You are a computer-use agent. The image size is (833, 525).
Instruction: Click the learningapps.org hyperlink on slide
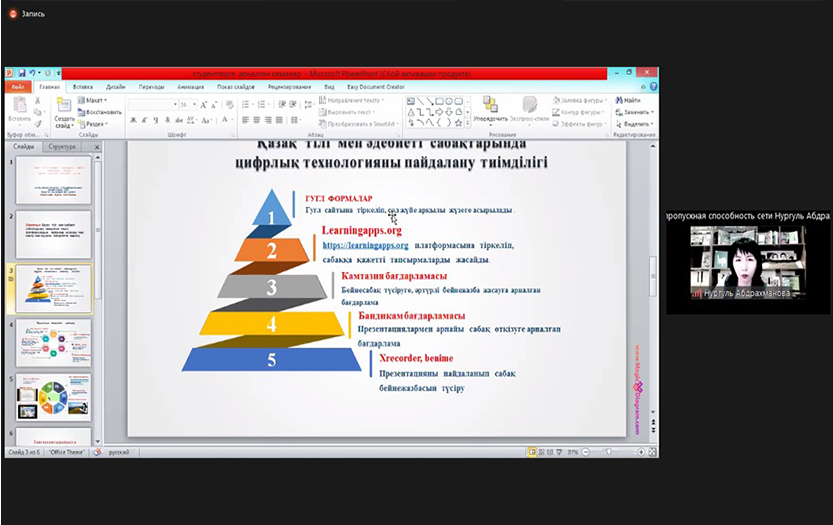(365, 245)
